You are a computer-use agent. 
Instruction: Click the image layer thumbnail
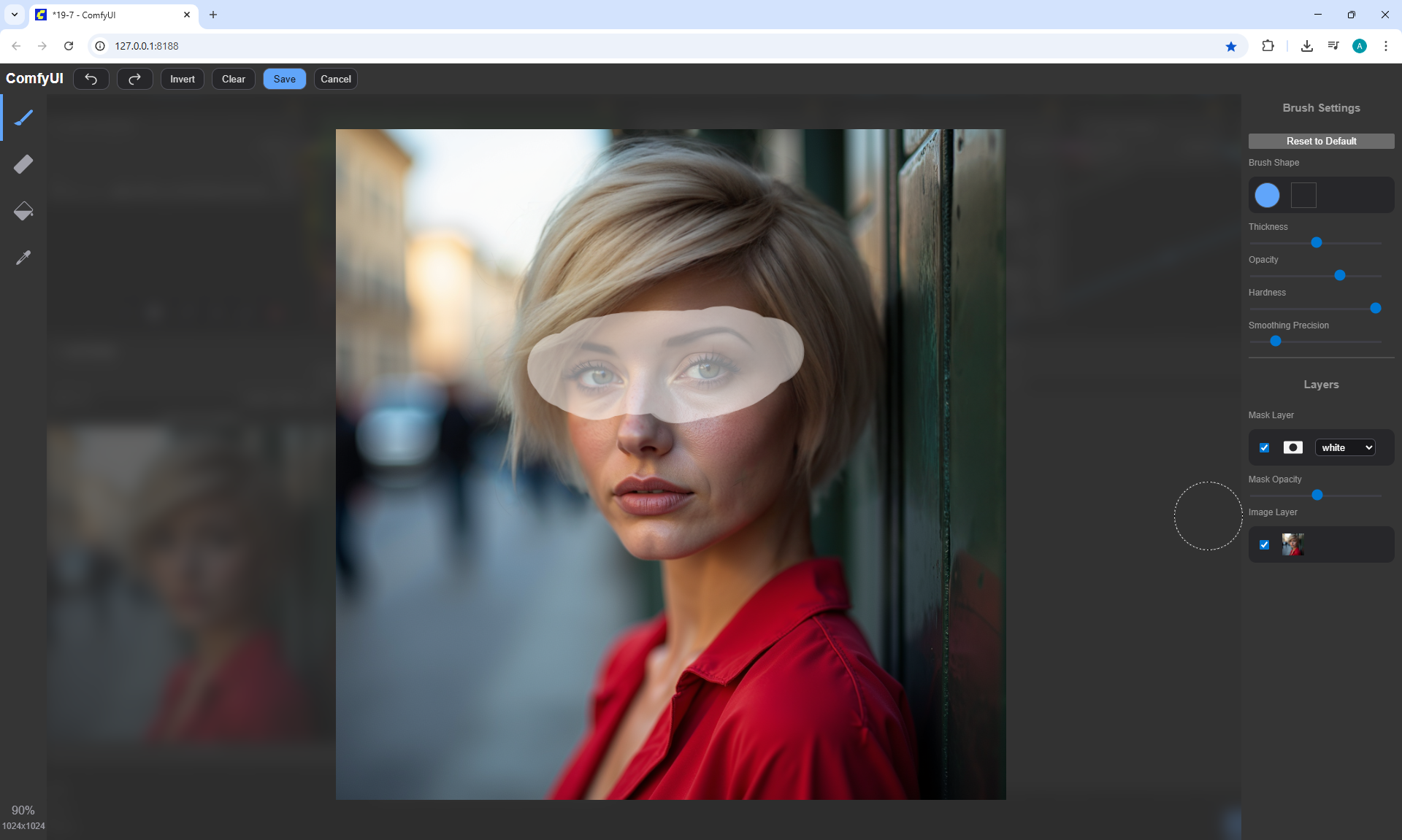coord(1292,544)
